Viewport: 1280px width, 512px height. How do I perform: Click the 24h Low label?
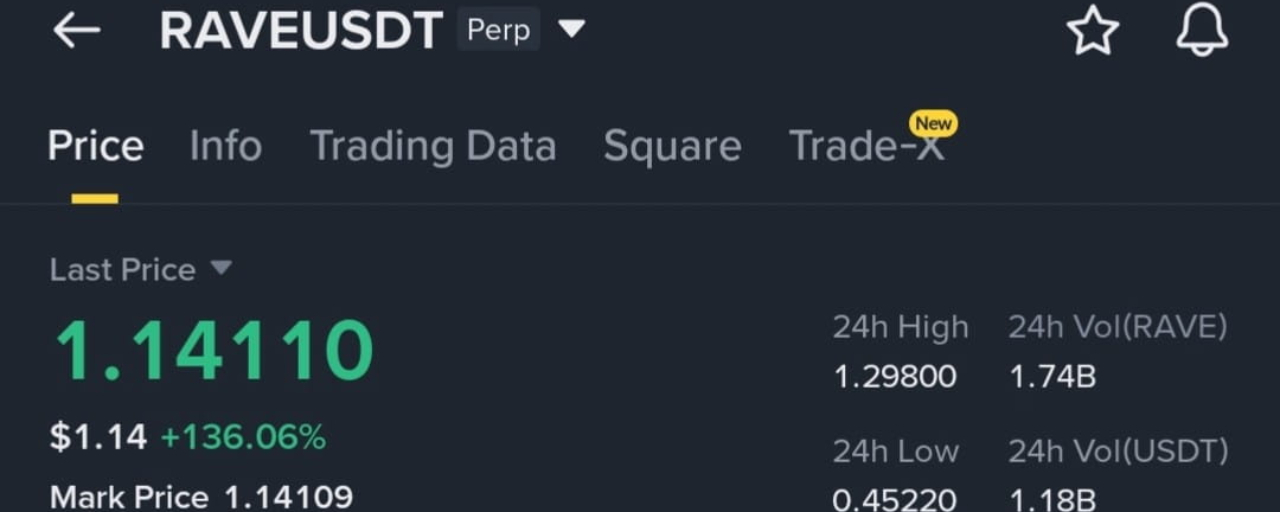(x=895, y=451)
